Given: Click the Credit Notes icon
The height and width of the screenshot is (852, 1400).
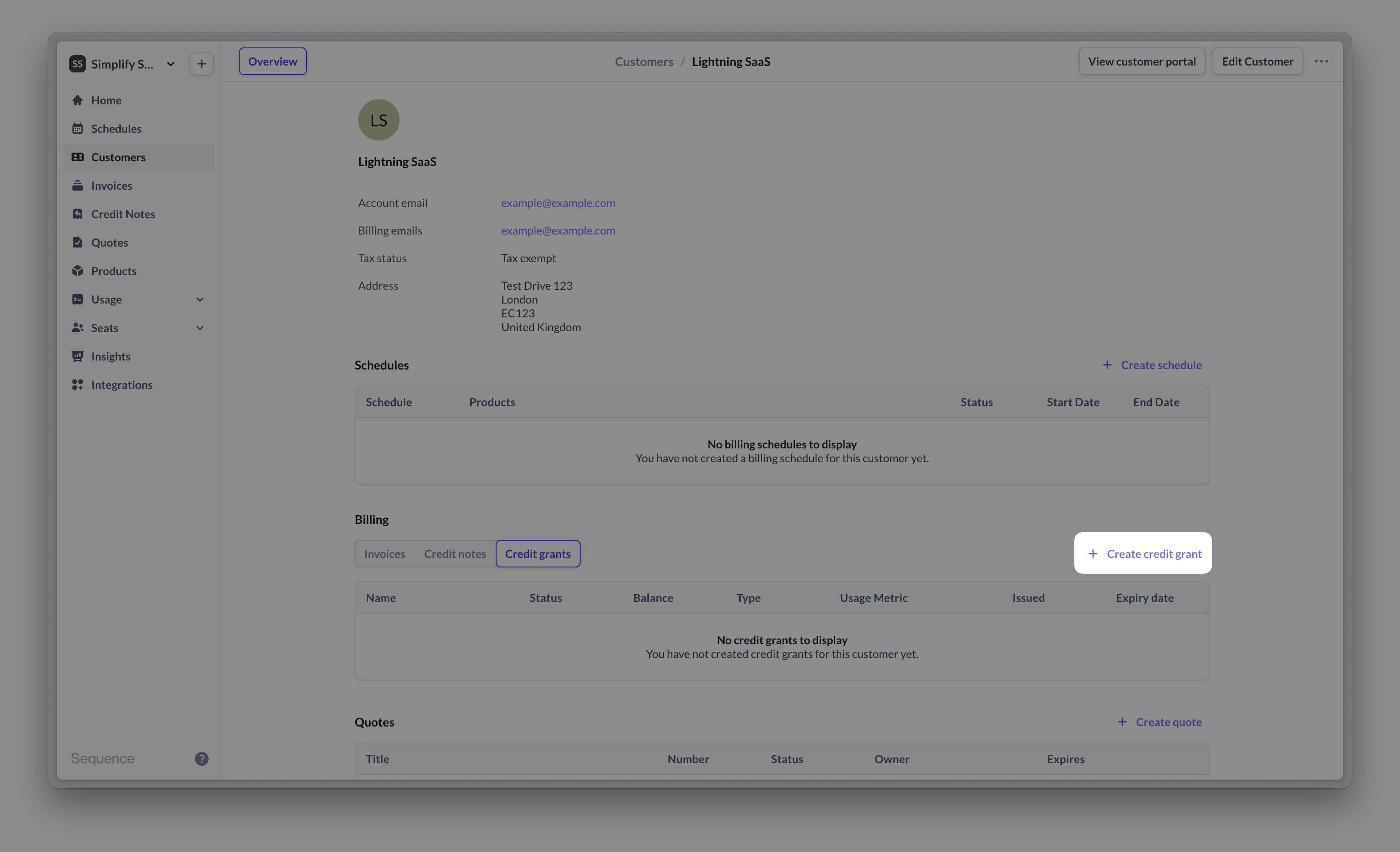Looking at the screenshot, I should (78, 214).
